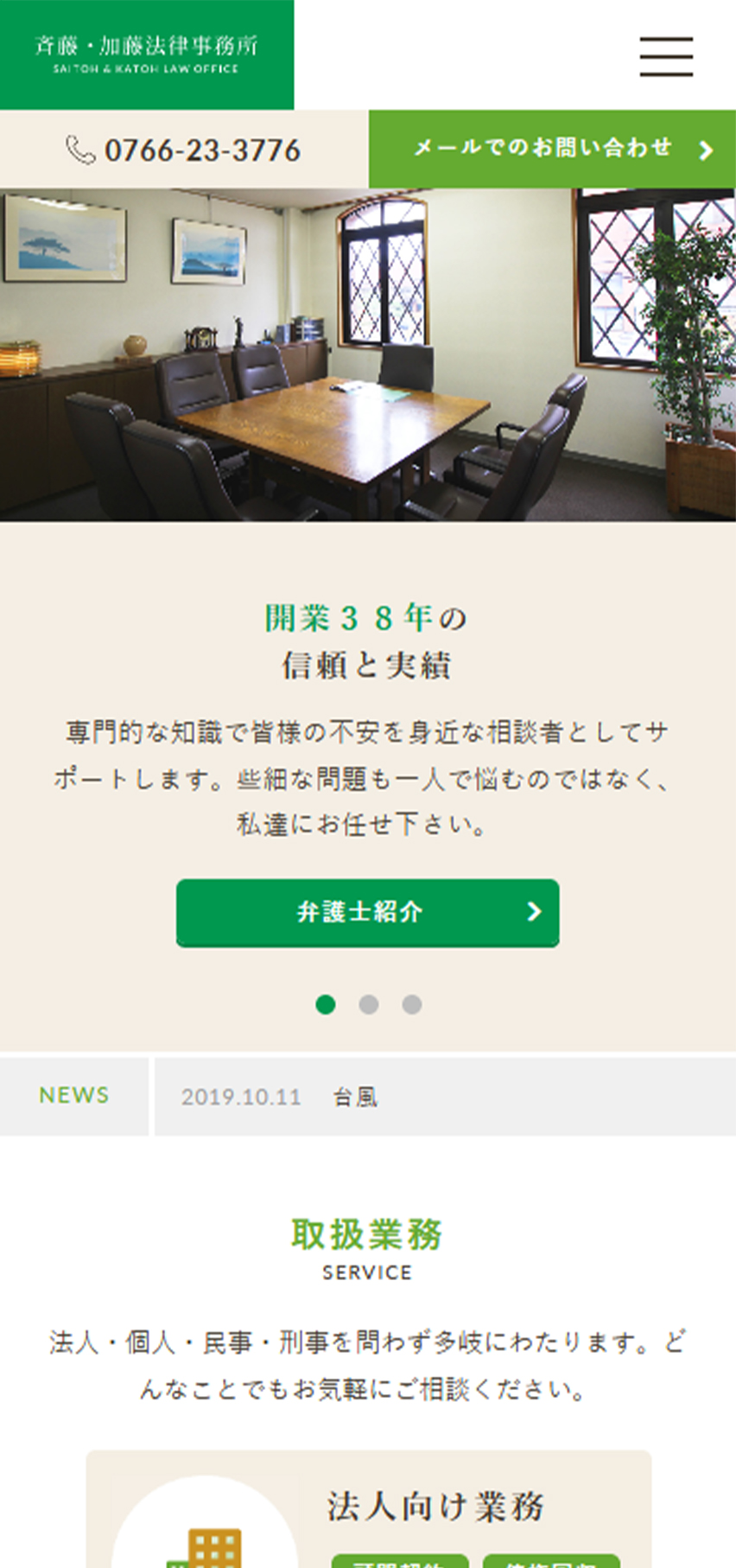Switch to the second slide dot

tap(369, 1004)
